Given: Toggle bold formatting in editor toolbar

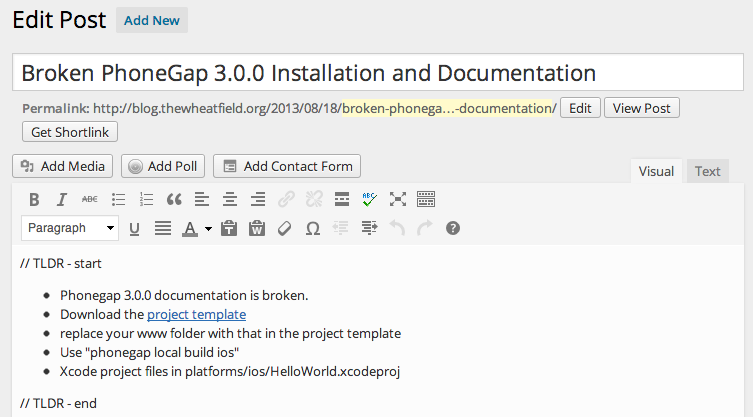Looking at the screenshot, I should coord(34,199).
